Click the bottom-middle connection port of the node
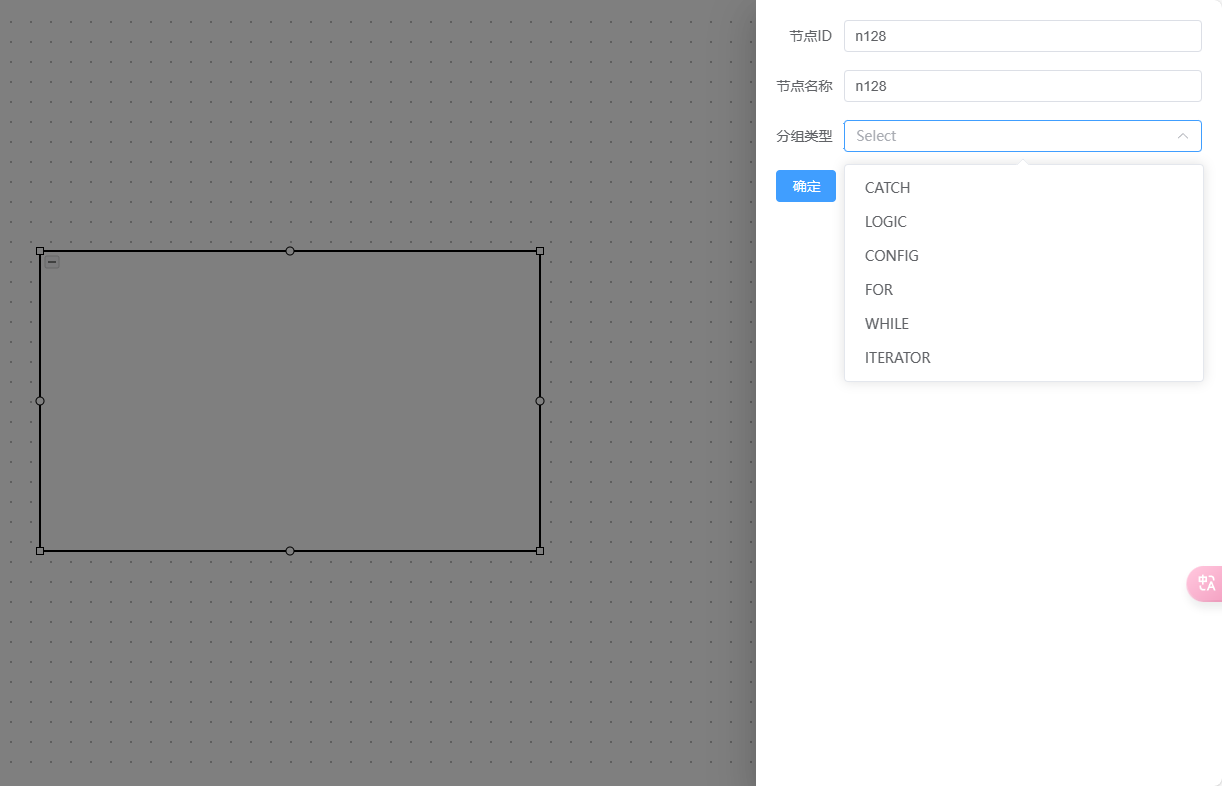This screenshot has height=786, width=1222. (x=290, y=551)
